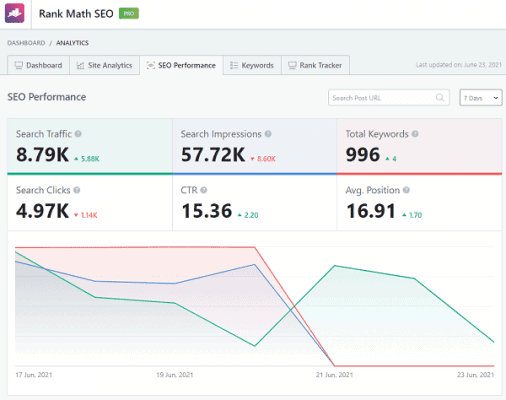This screenshot has height=400, width=506.
Task: Click the Search Traffic help icon
Action: 78,134
